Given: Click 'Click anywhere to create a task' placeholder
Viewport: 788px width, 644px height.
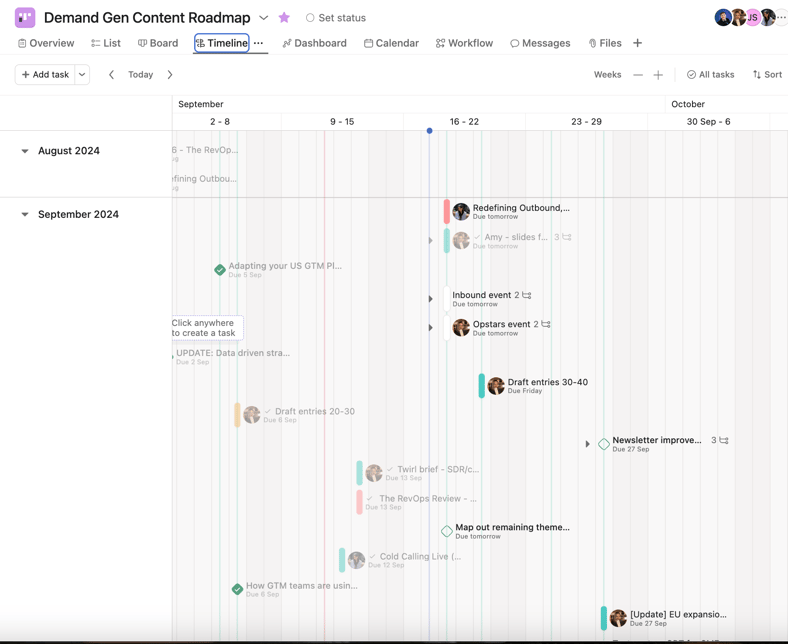Looking at the screenshot, I should point(207,328).
